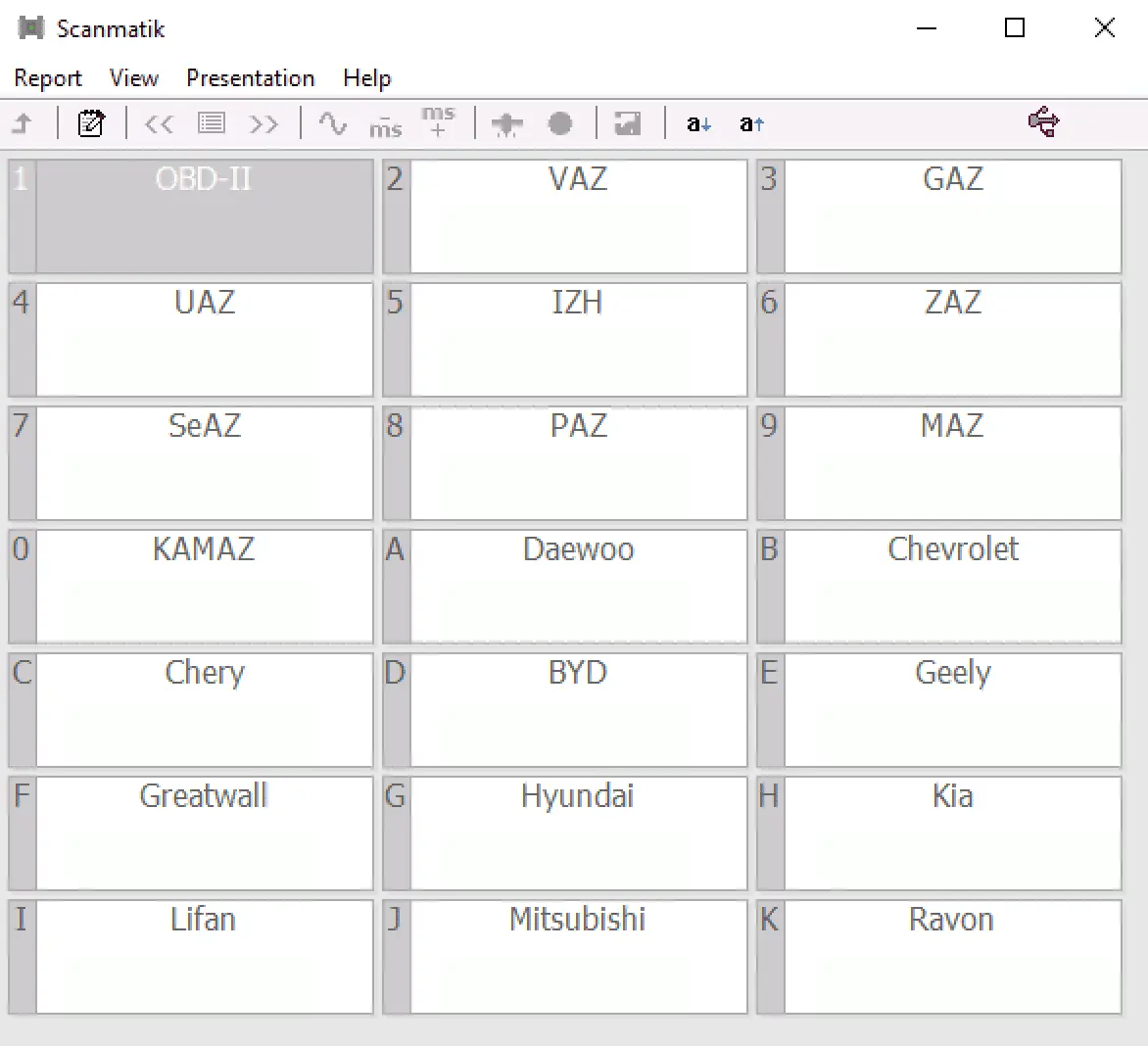Screen dimensions: 1148x1046
Task: Click the decrease font size icon
Action: 698,123
